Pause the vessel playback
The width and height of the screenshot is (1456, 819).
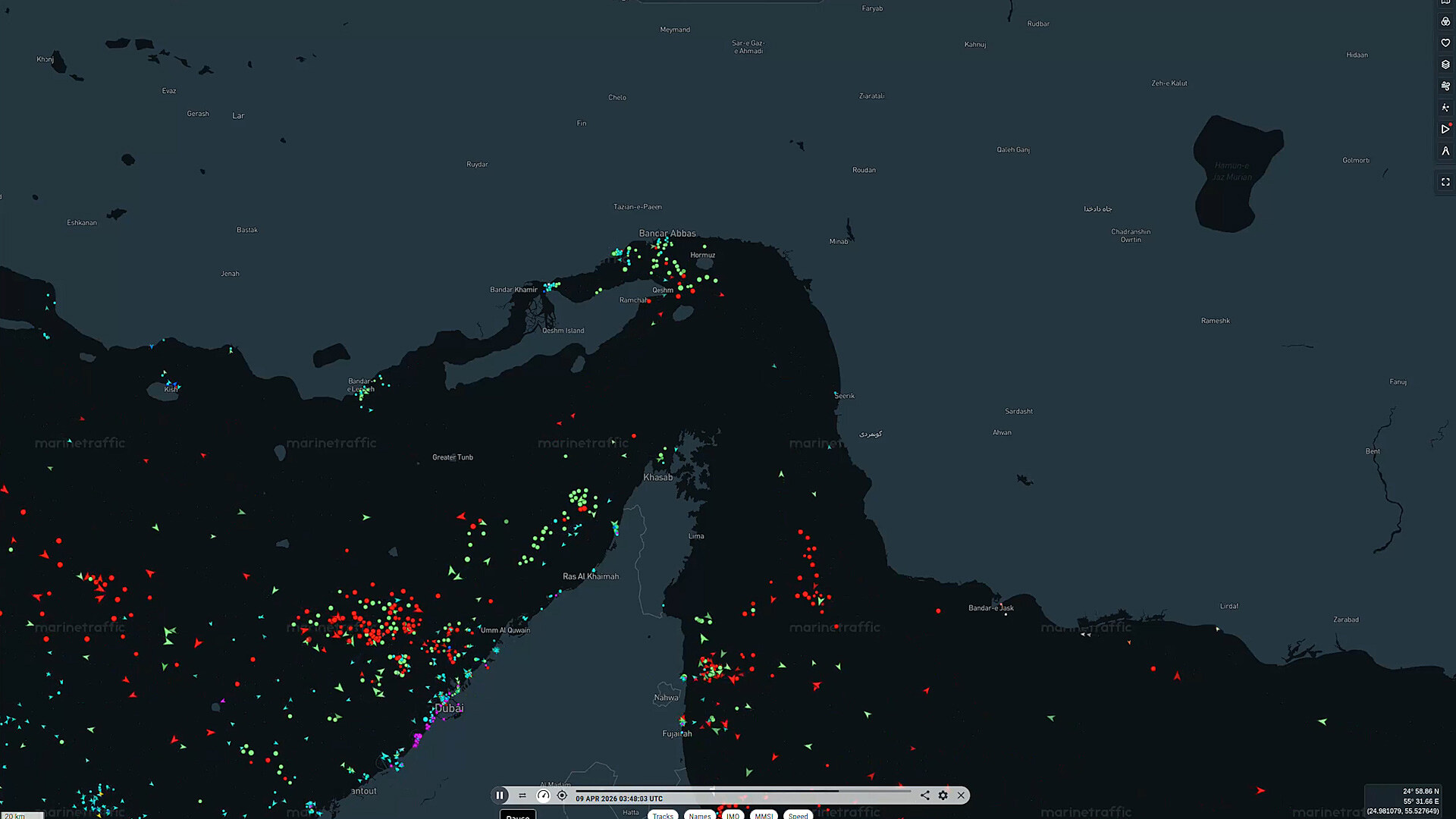pyautogui.click(x=500, y=795)
